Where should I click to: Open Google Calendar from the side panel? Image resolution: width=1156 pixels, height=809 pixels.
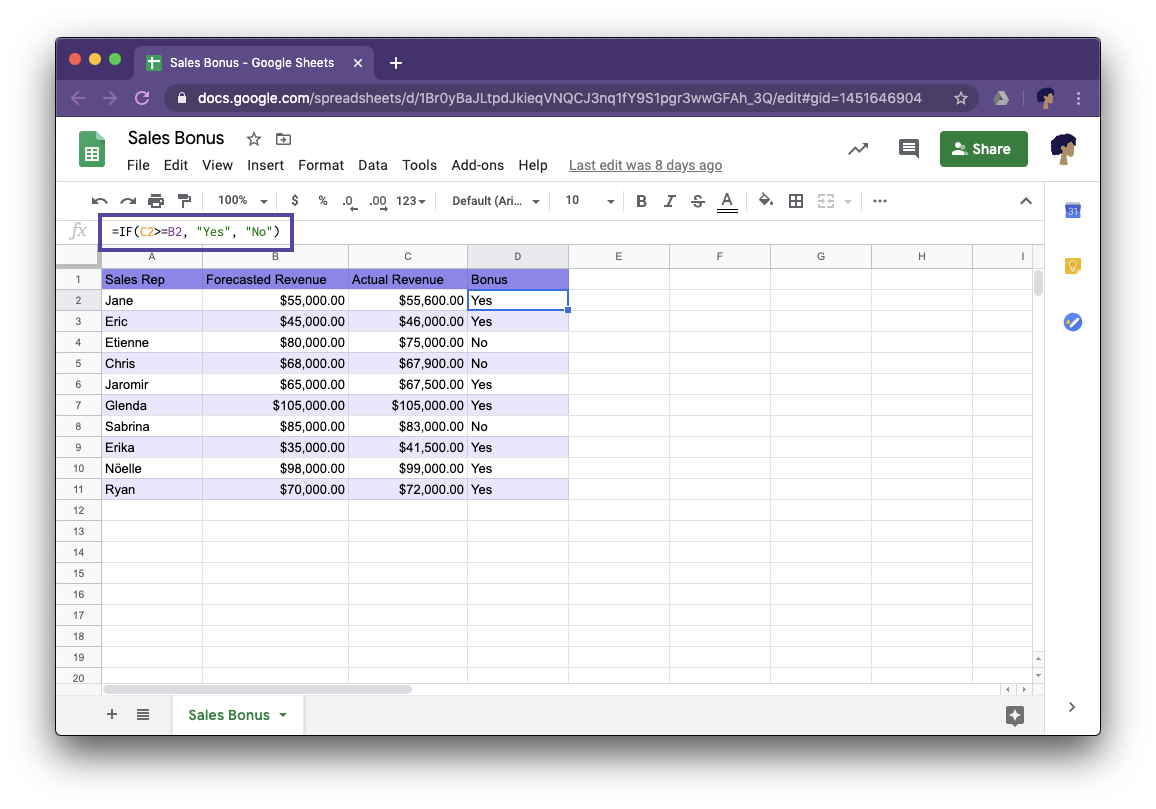(x=1073, y=210)
